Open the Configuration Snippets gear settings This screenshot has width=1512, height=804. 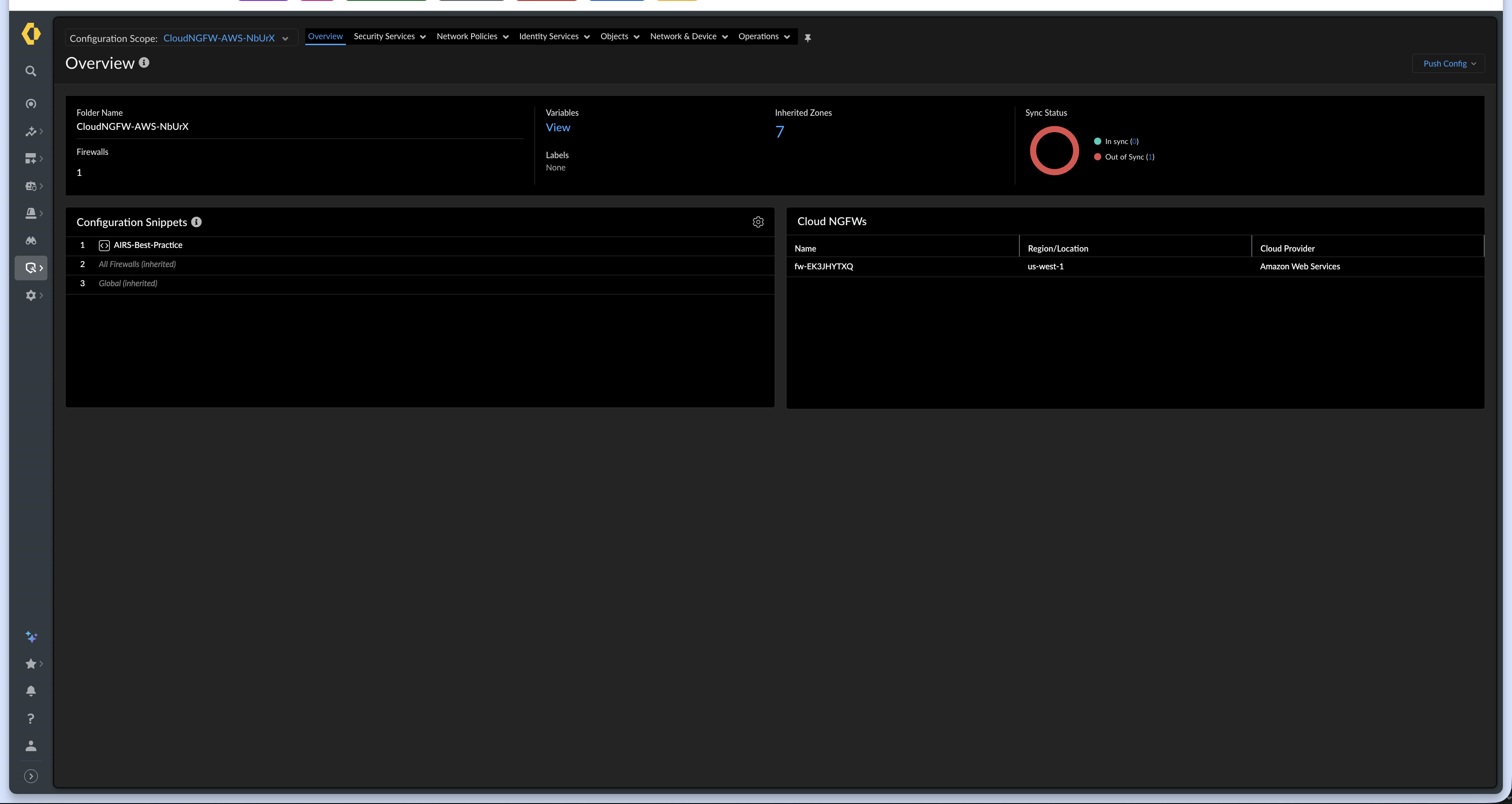pos(758,222)
